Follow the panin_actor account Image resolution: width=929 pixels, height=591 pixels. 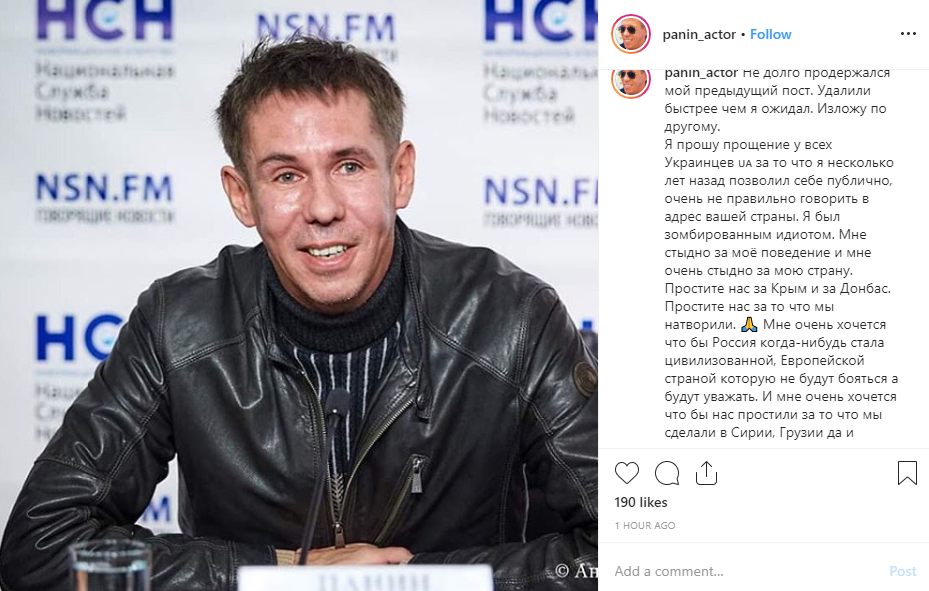coord(770,34)
